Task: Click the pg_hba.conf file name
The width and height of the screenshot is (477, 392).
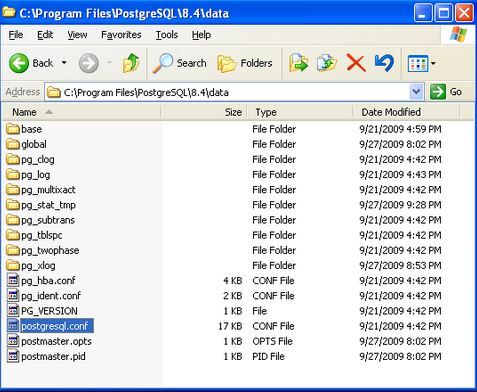Action: click(48, 281)
